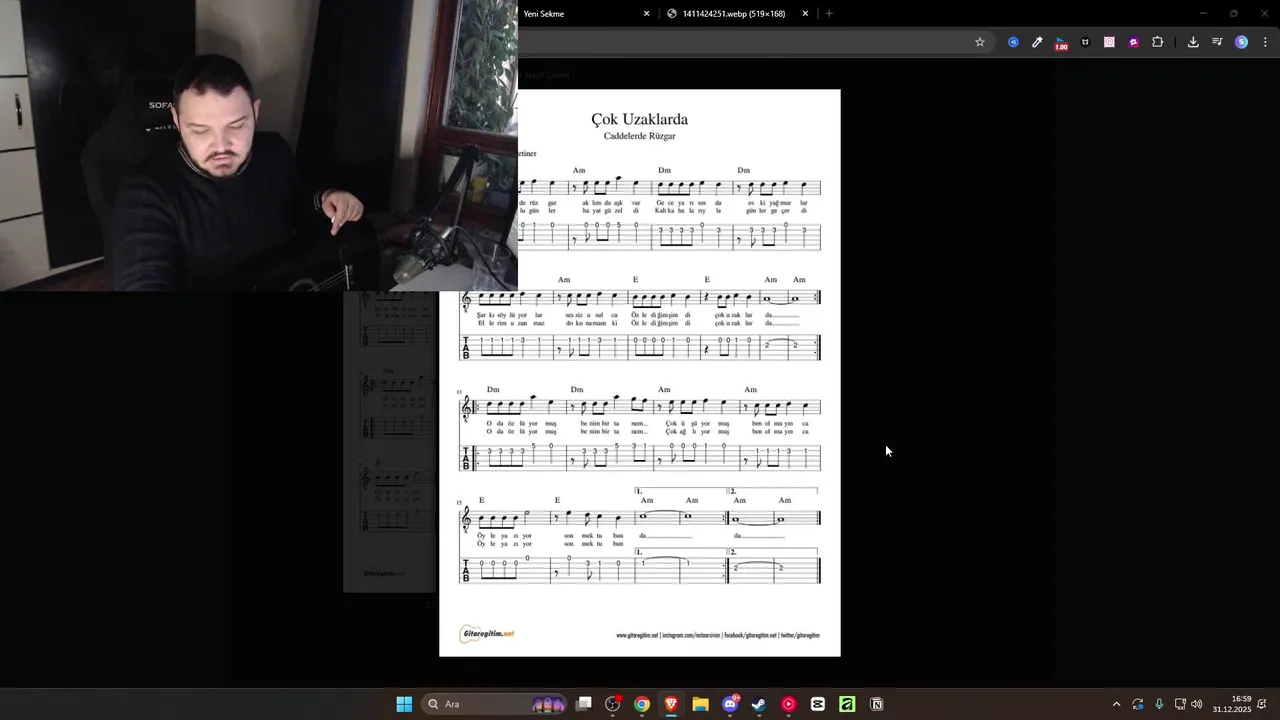Open Google Chrome from the taskbar
1280x720 pixels.
point(642,704)
